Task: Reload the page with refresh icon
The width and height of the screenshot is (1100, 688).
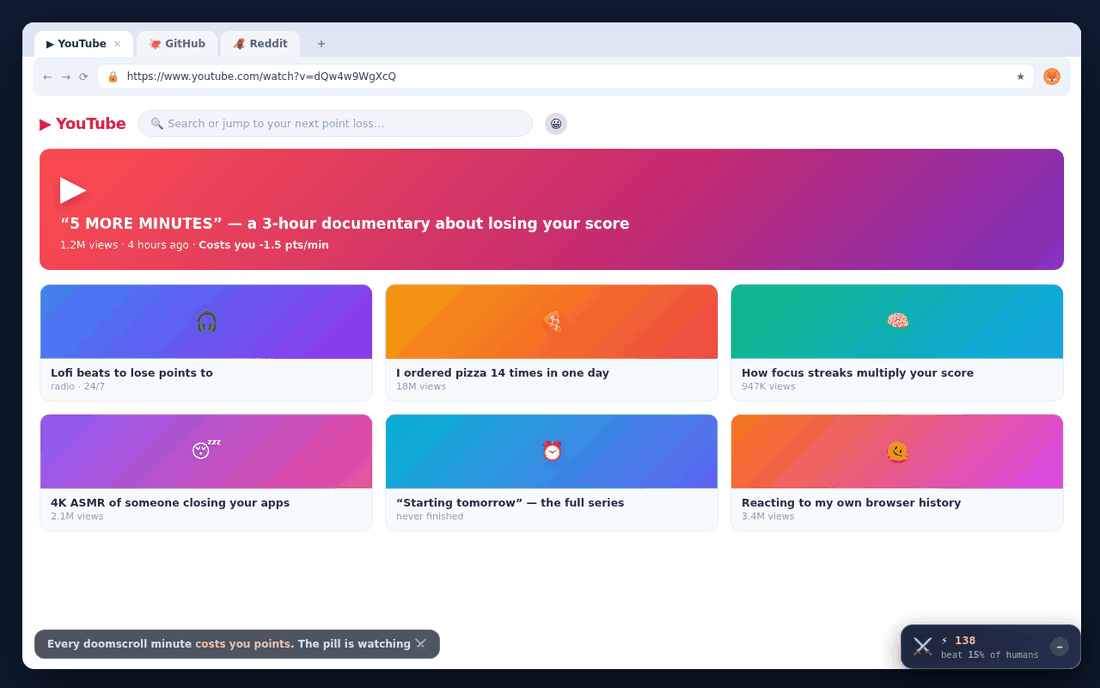Action: point(83,76)
